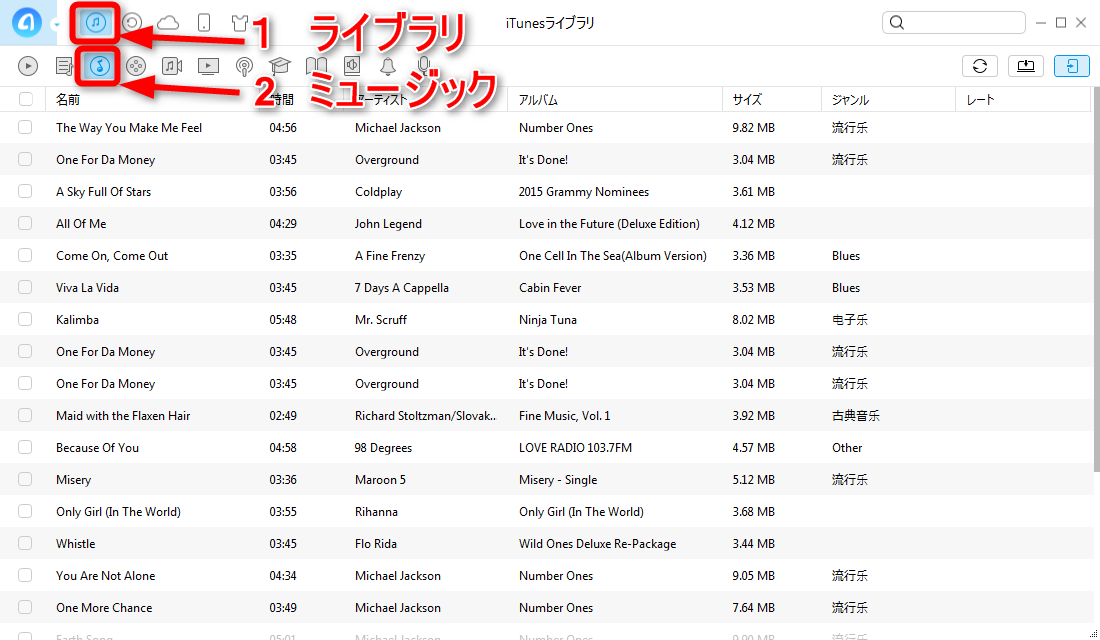
Task: Click album 2015 Grammy Nominees
Action: pos(584,192)
